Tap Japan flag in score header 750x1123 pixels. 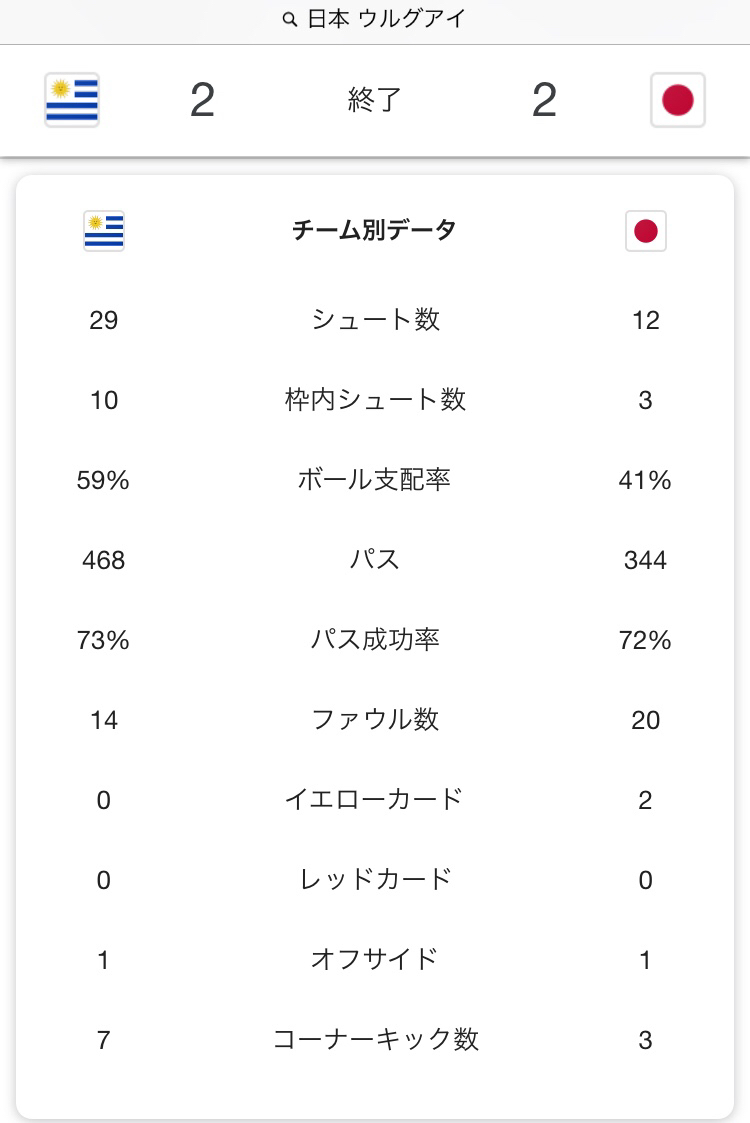tap(678, 100)
